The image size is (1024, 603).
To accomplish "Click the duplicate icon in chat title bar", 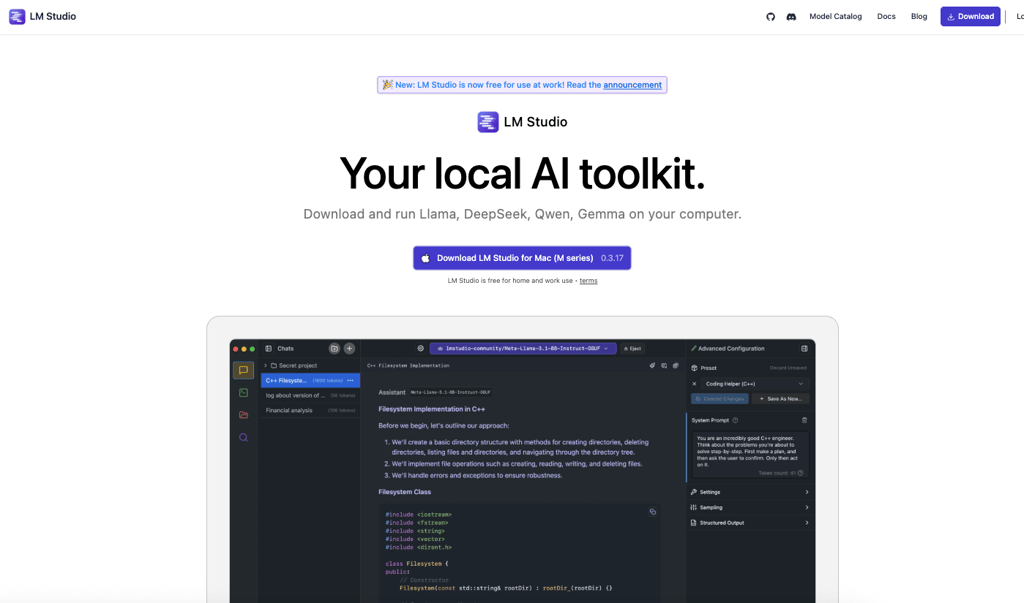I will pyautogui.click(x=675, y=366).
